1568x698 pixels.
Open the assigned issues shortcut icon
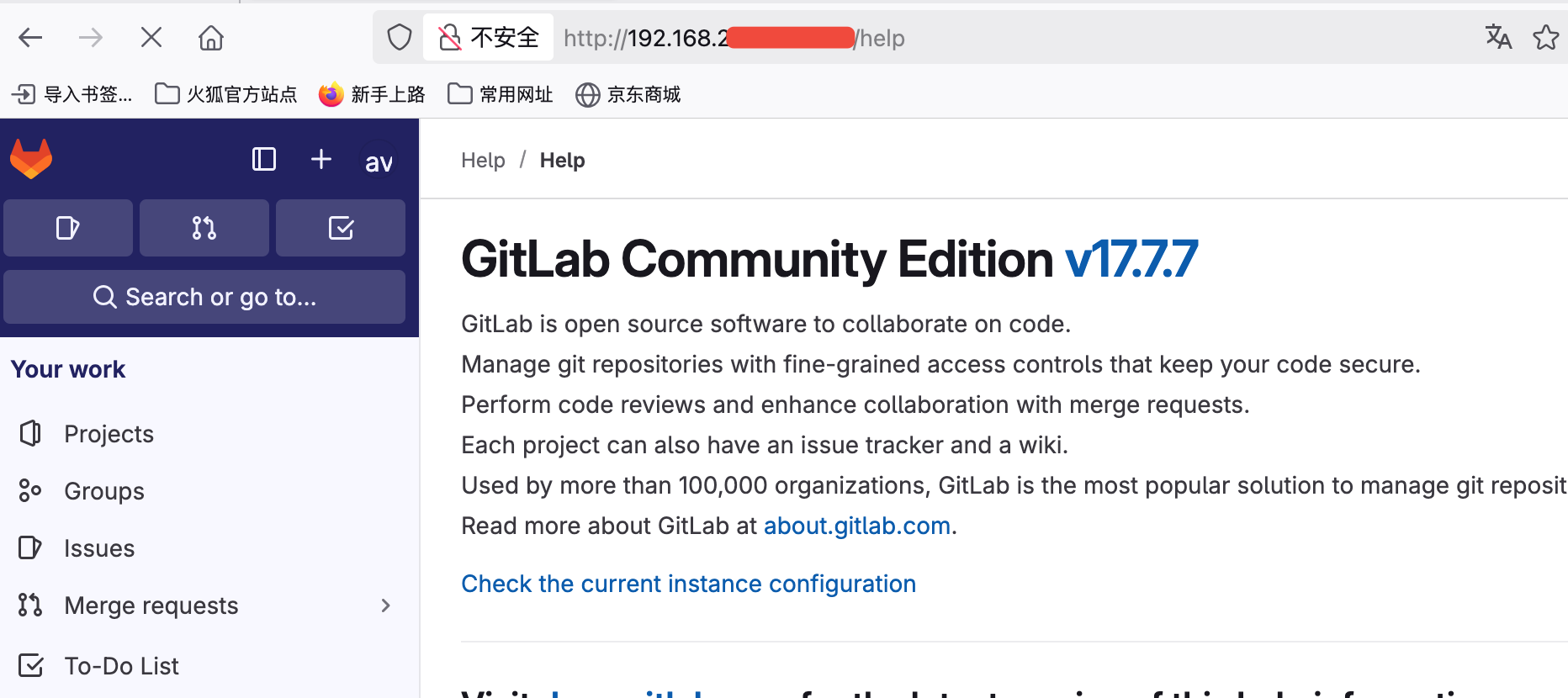pos(68,227)
